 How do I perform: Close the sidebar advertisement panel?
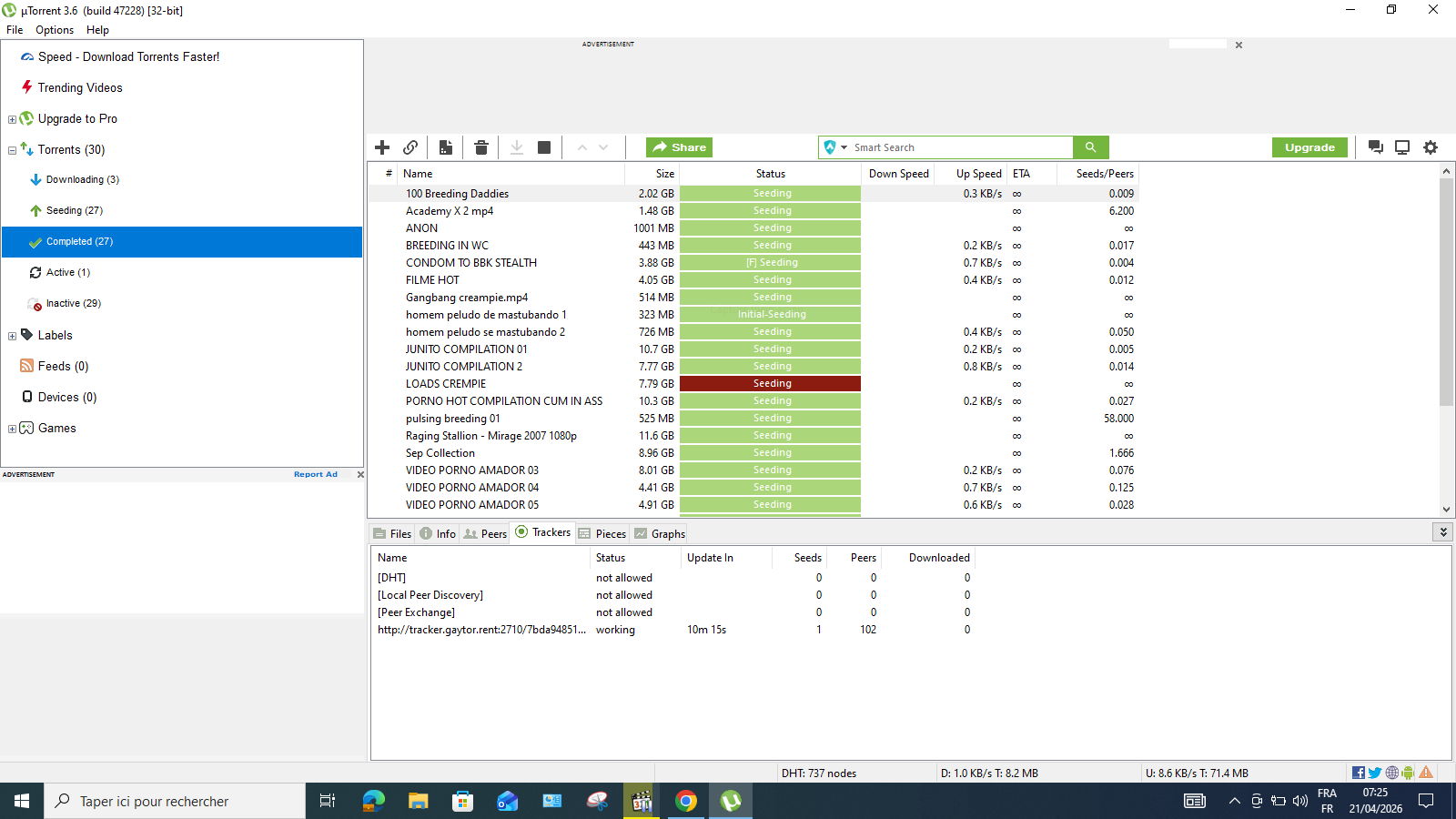(360, 474)
